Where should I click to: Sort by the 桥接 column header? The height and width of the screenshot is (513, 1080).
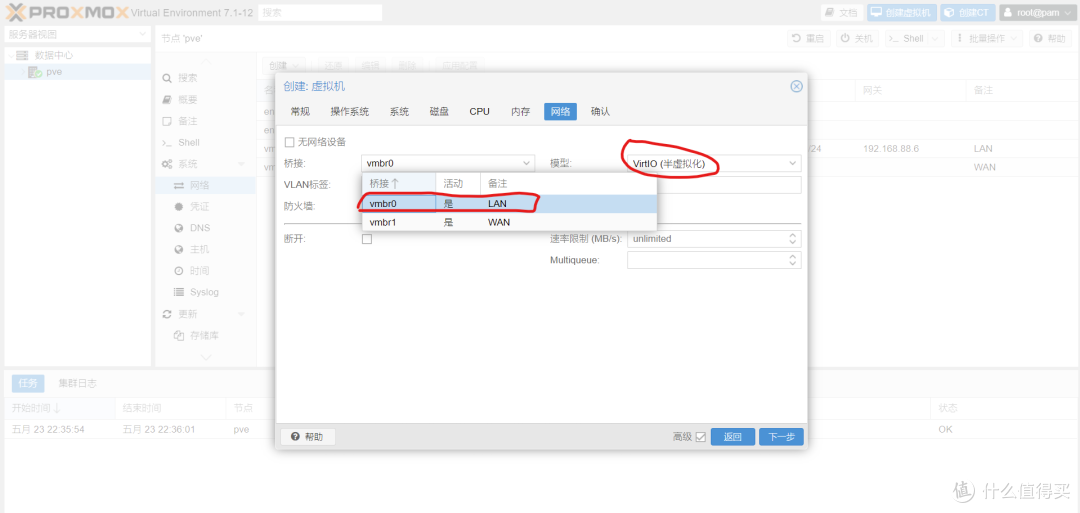coord(399,184)
